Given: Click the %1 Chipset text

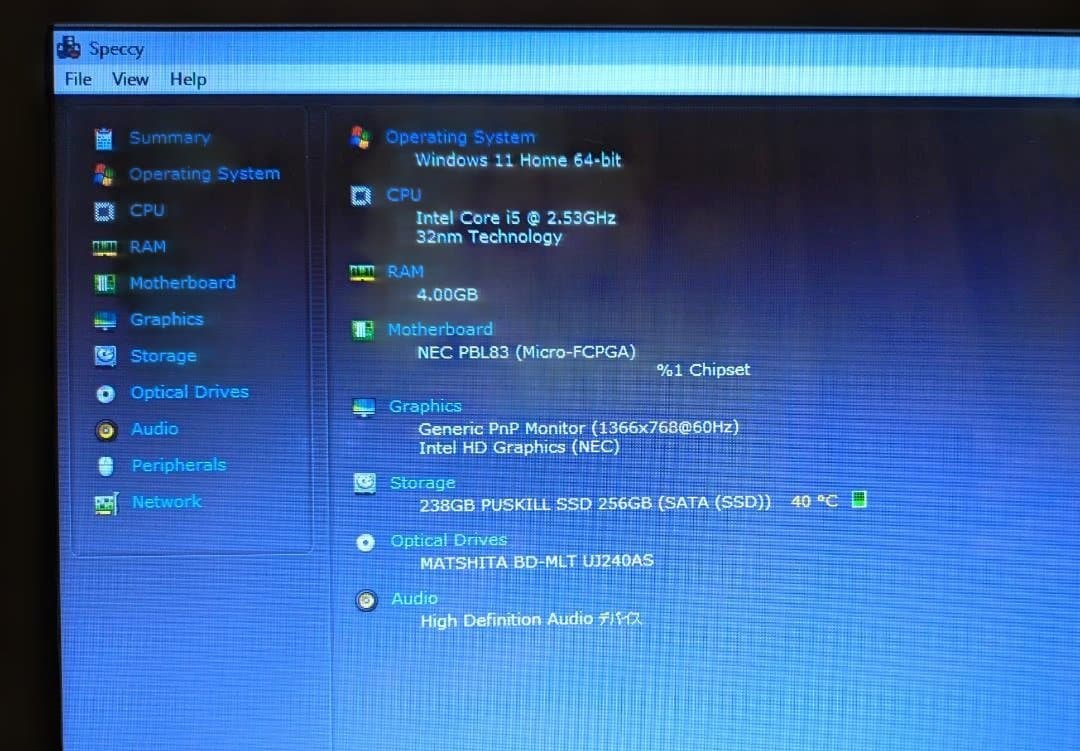Looking at the screenshot, I should point(703,370).
